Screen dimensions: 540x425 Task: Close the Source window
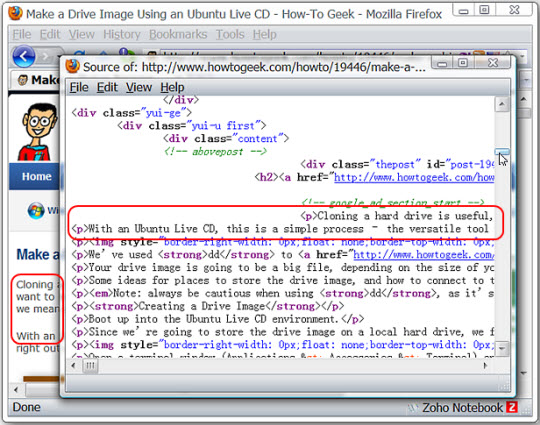point(493,62)
